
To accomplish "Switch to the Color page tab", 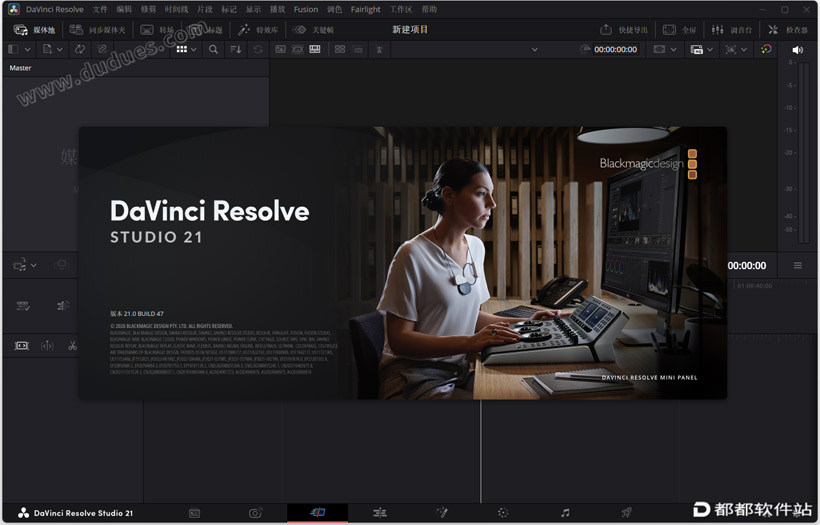I will [x=503, y=512].
